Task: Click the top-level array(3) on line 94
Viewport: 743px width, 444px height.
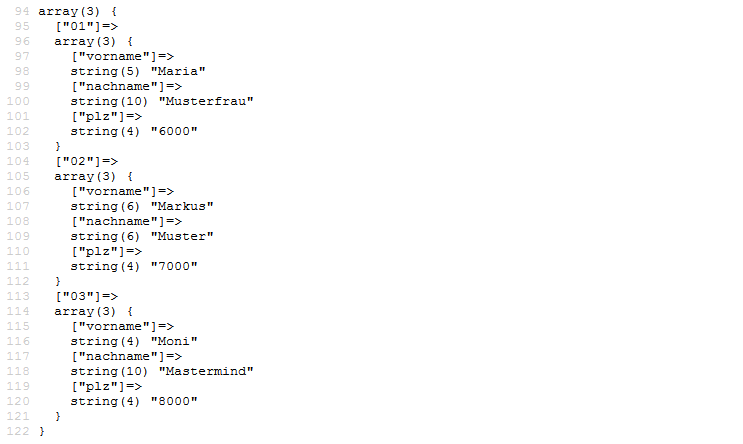Action: point(69,11)
